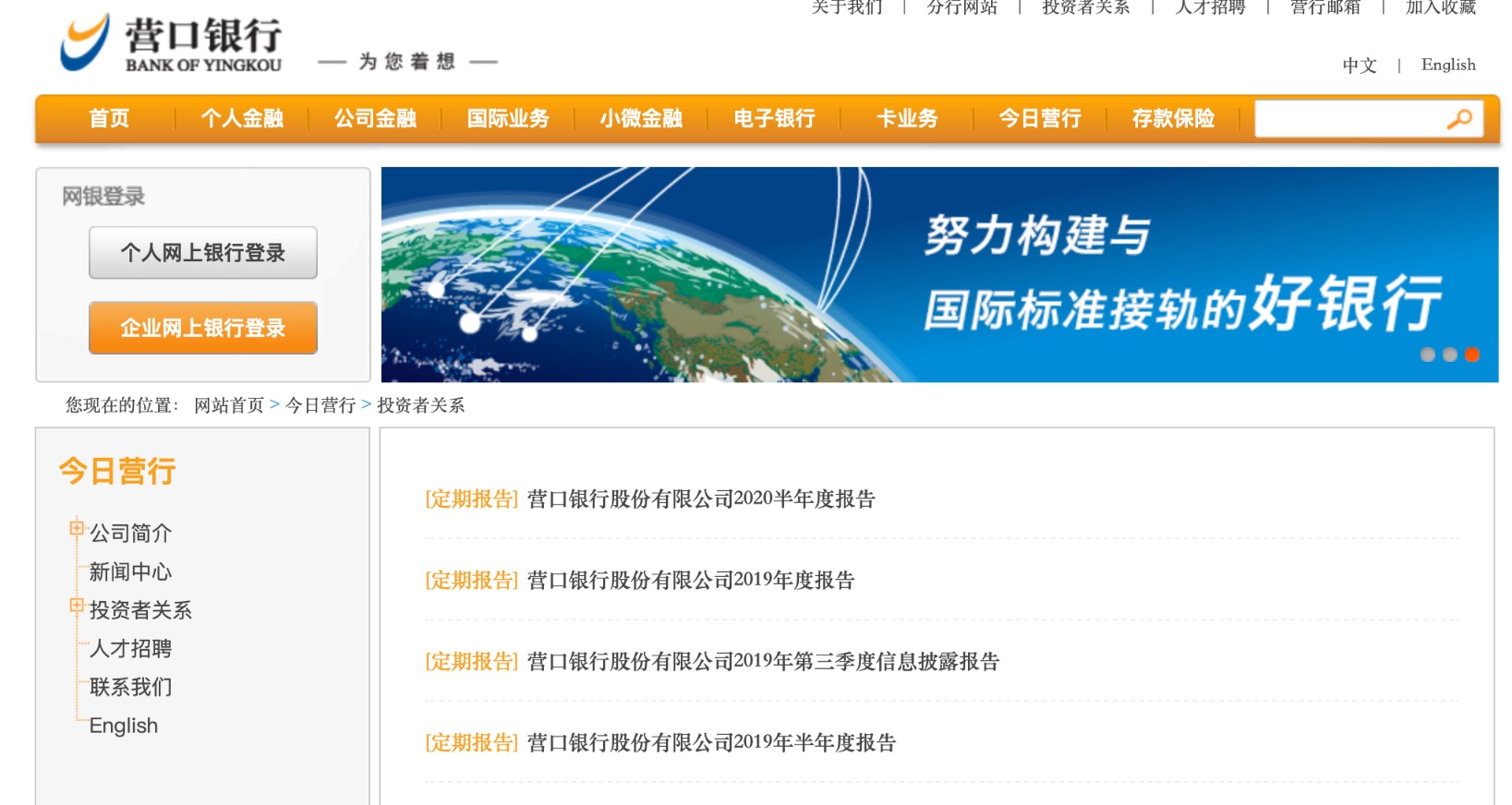Click [定期报告] tag before 2020半年度报告
The width and height of the screenshot is (1512, 805).
pyautogui.click(x=472, y=499)
